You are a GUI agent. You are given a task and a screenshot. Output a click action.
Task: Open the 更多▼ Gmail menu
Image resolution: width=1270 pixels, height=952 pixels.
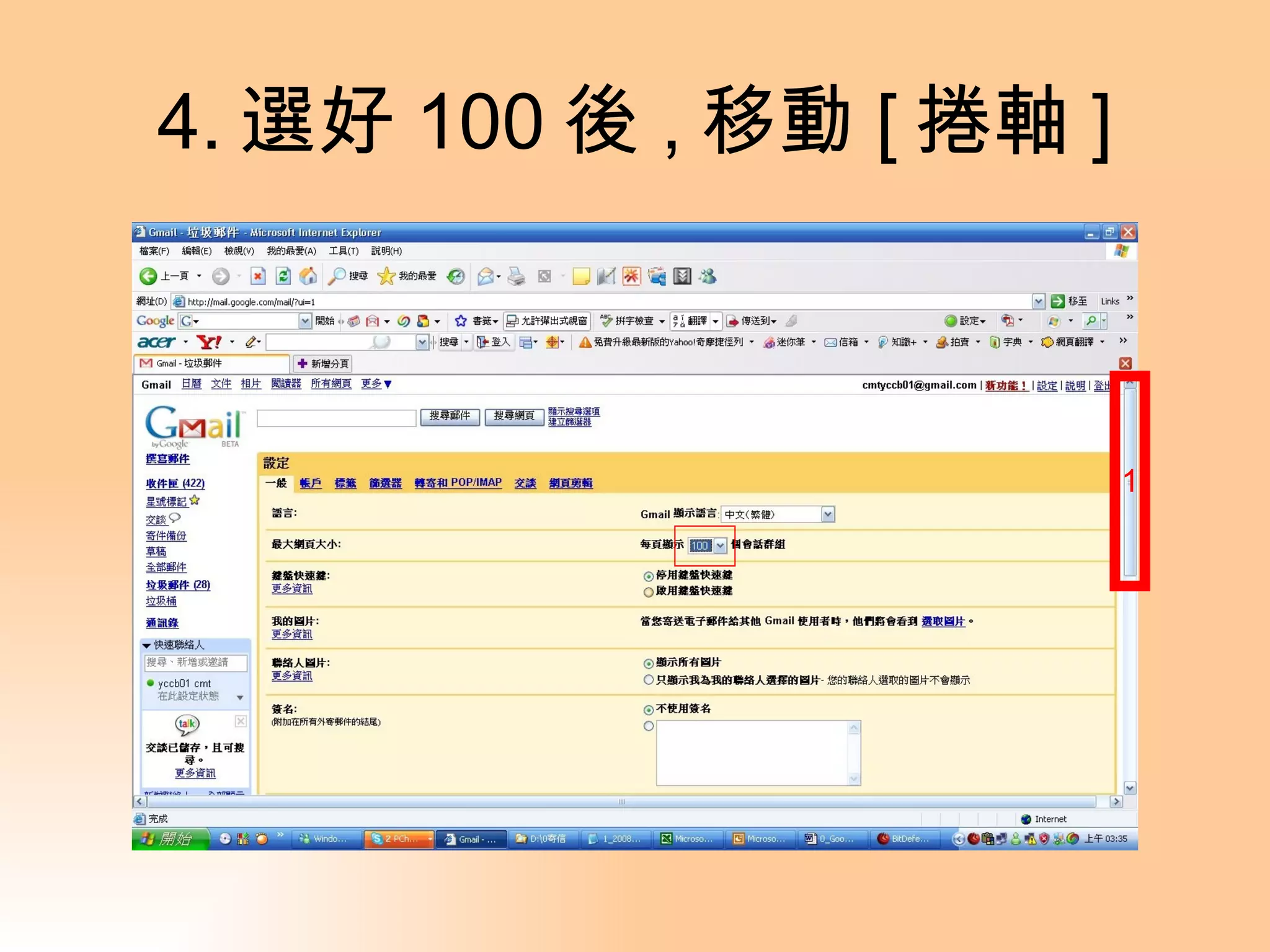click(x=376, y=384)
